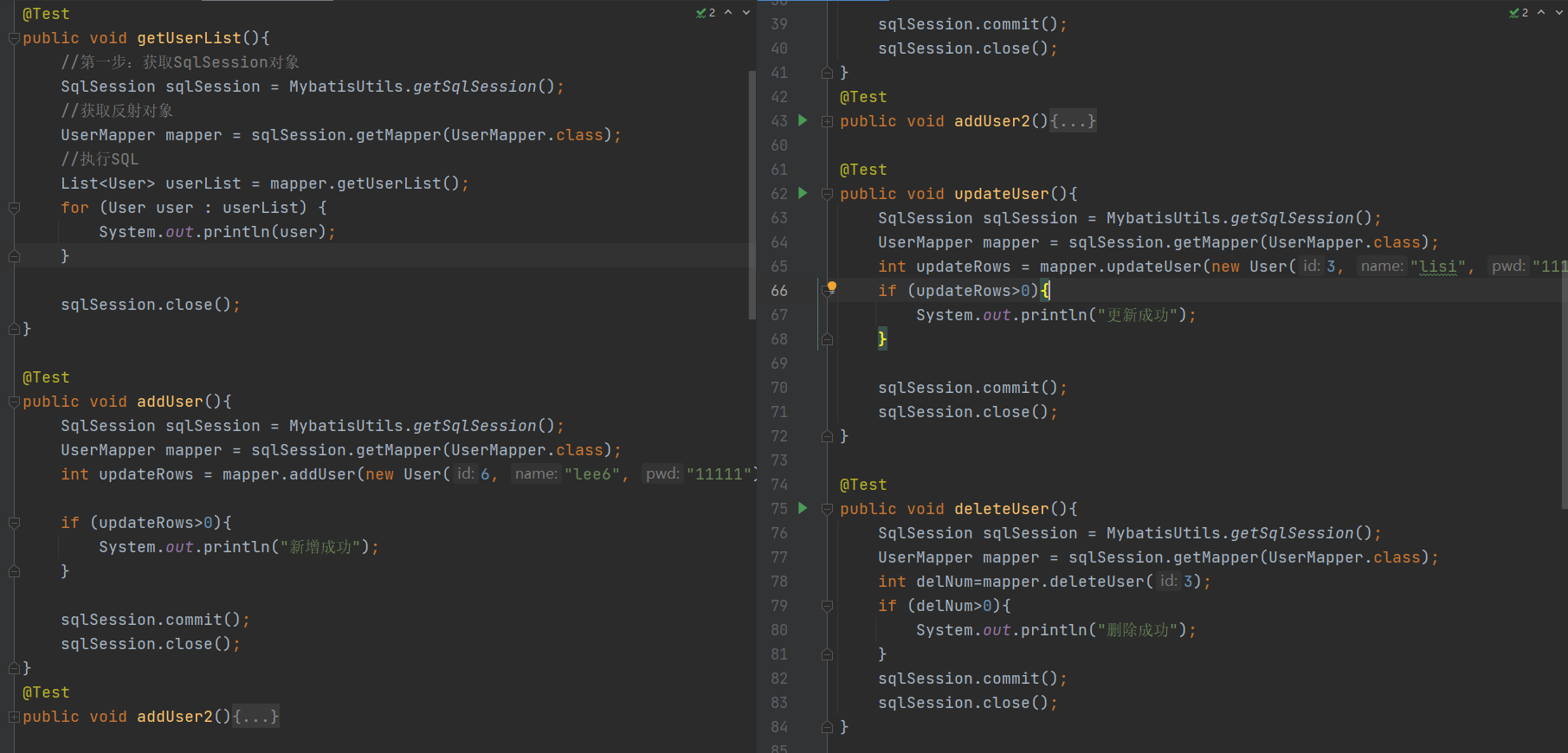This screenshot has height=753, width=1568.
Task: Run the addUser2 test from gutter
Action: click(x=803, y=120)
